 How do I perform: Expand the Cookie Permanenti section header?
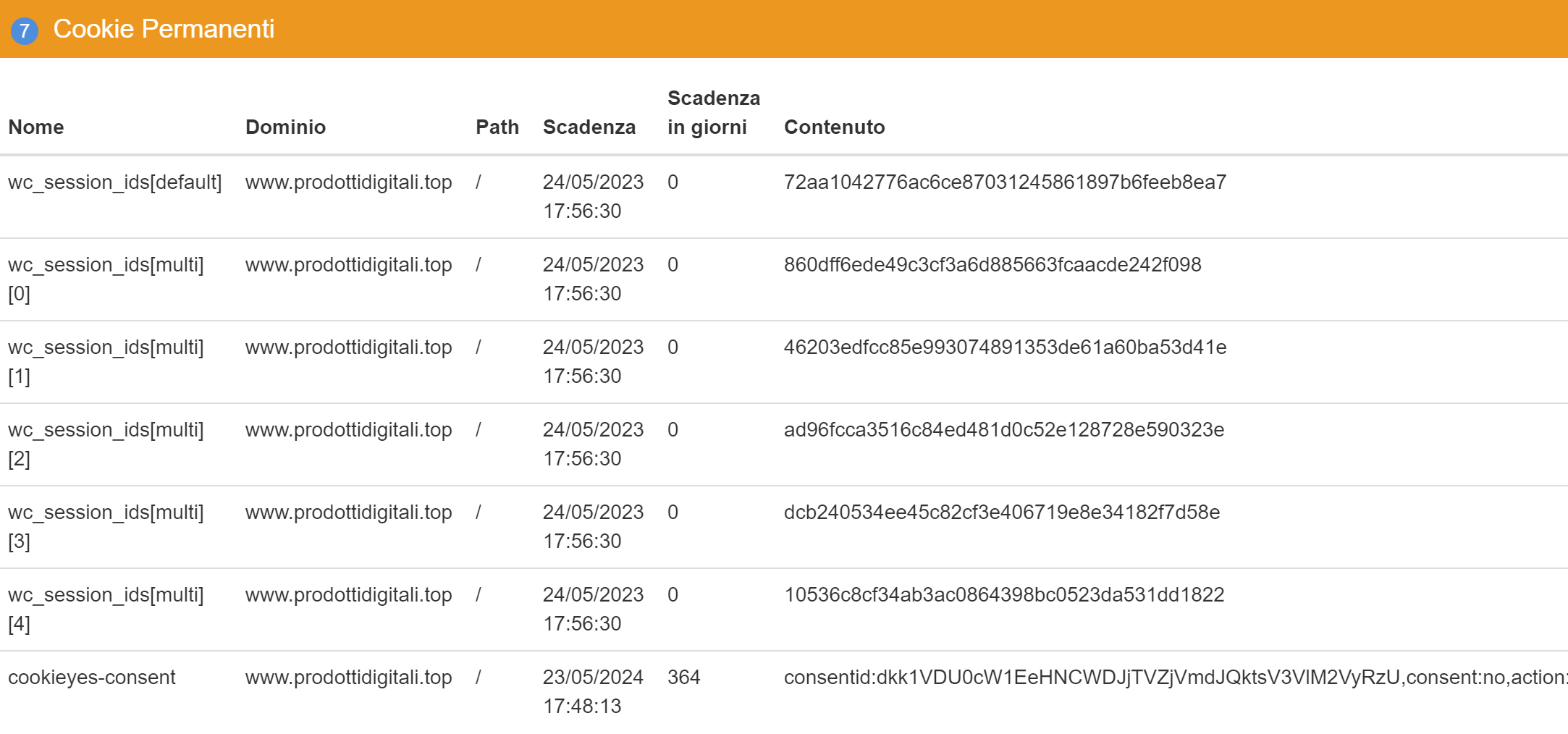coord(784,29)
